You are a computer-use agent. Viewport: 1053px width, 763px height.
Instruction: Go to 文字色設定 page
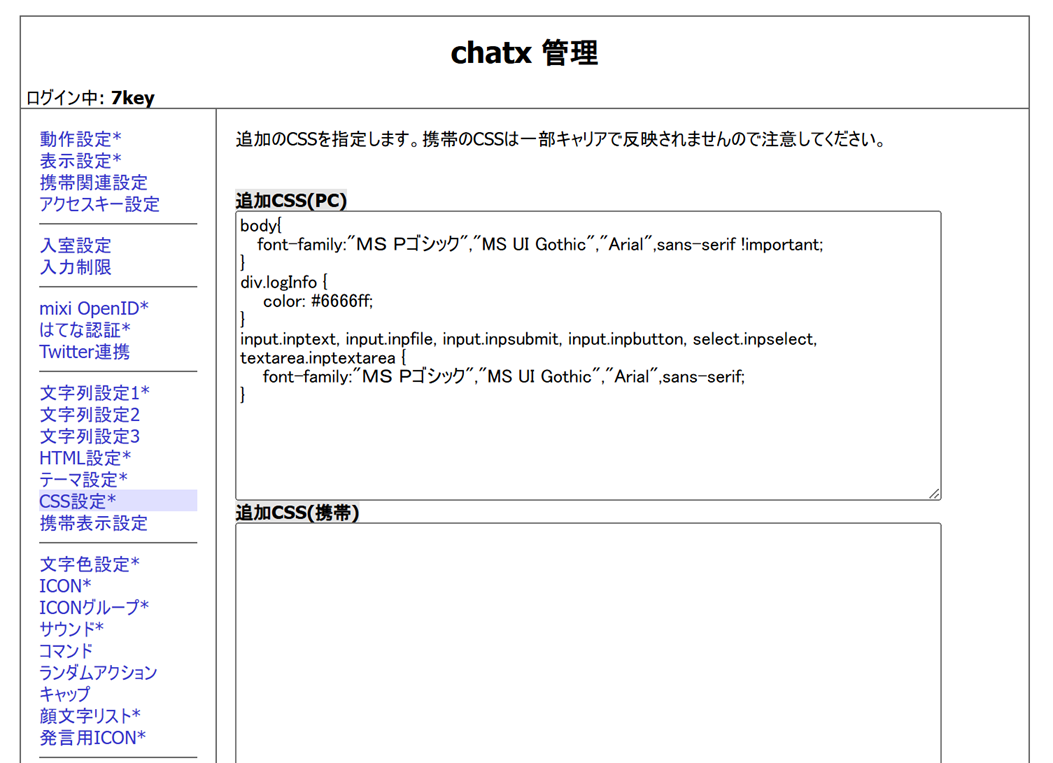(89, 564)
